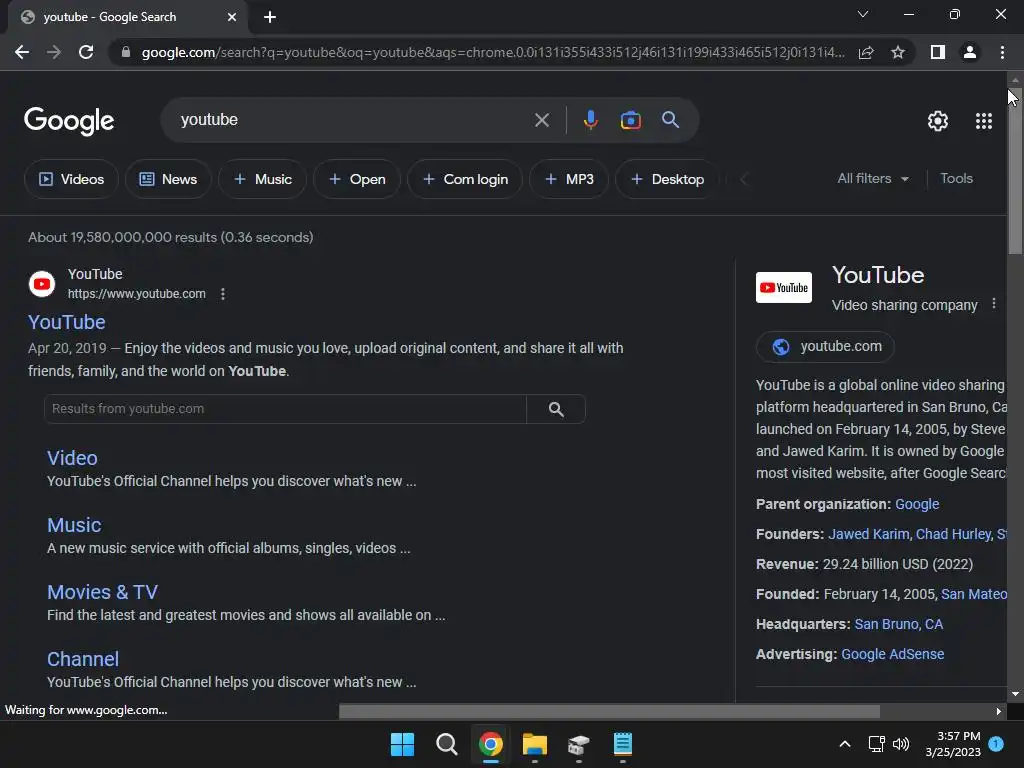This screenshot has height=768, width=1024.
Task: Search by image with the camera icon
Action: point(630,120)
